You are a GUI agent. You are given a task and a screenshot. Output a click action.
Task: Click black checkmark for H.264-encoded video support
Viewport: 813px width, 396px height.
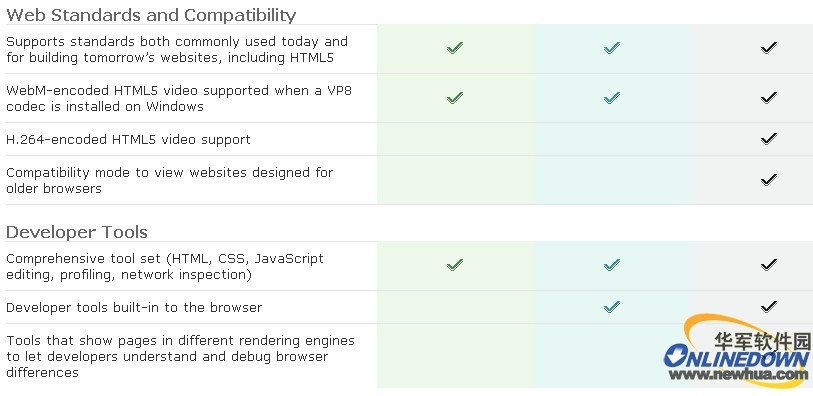point(768,138)
